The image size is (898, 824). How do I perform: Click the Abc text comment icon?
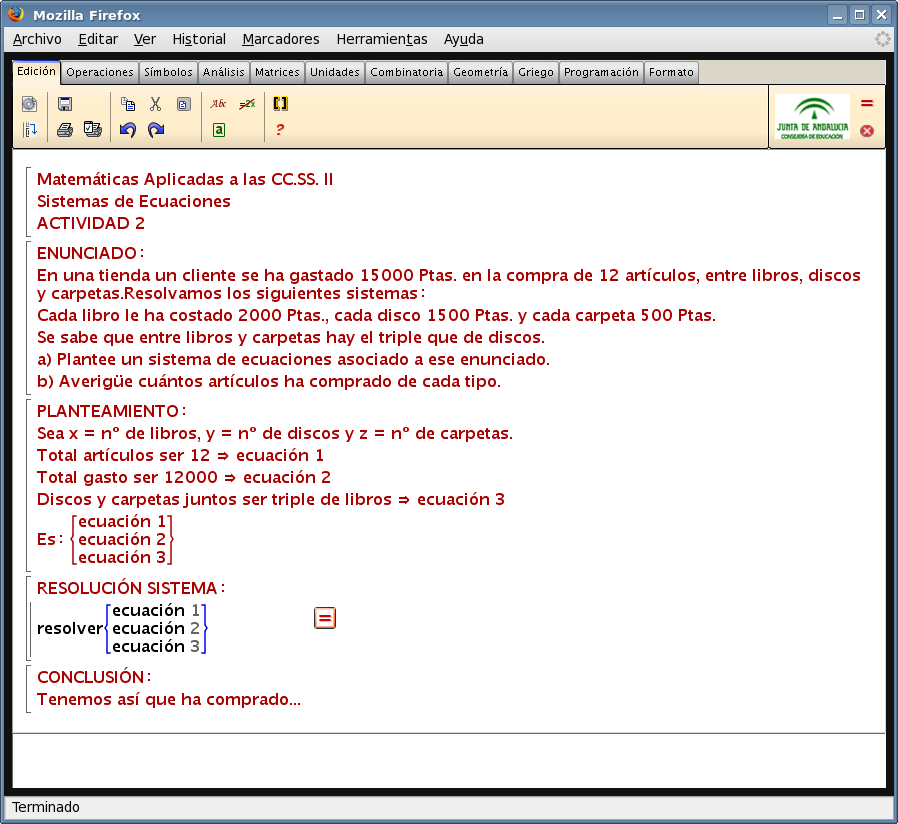click(x=218, y=104)
